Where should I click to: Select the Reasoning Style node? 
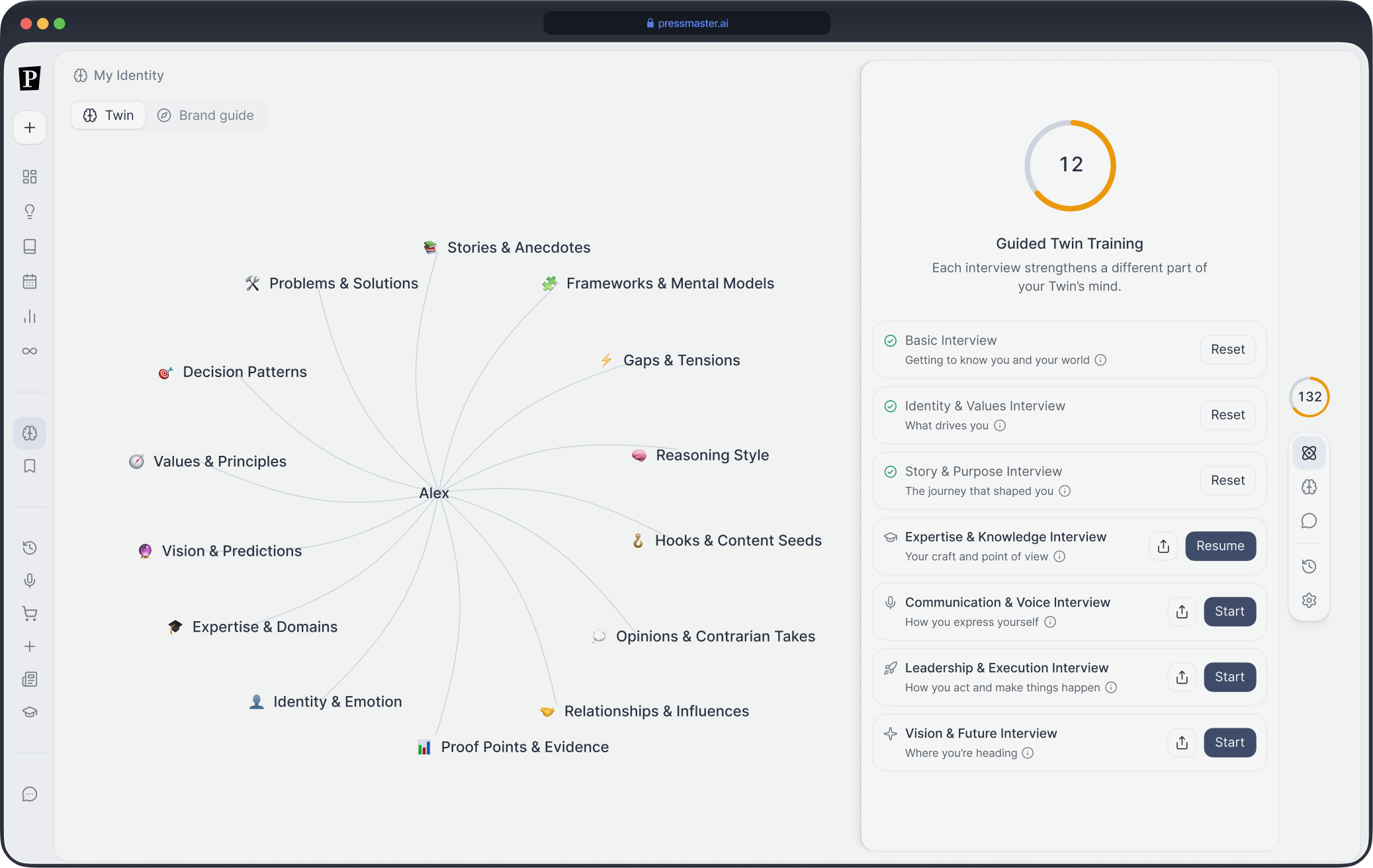(x=700, y=455)
